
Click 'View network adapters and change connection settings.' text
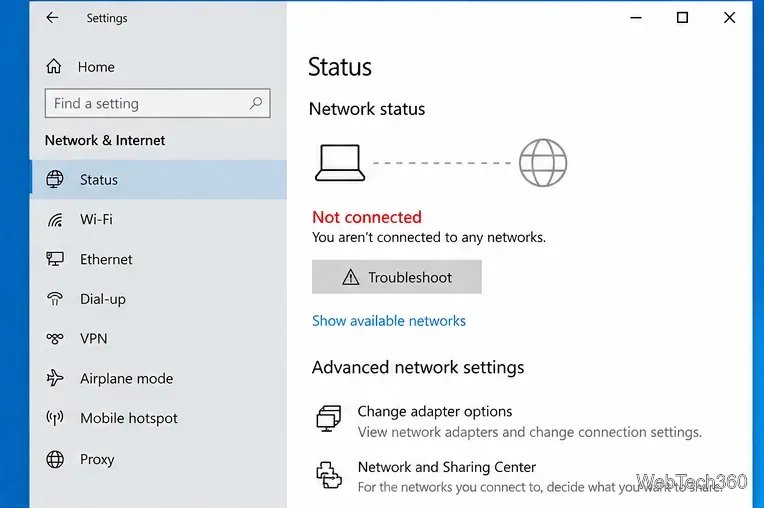coord(530,432)
